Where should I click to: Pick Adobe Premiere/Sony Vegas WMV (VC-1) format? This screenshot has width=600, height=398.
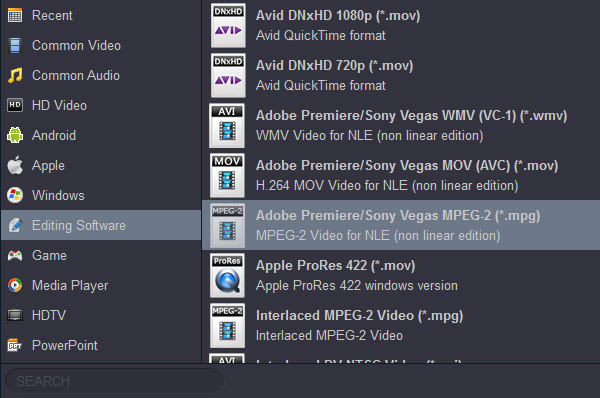(x=401, y=126)
